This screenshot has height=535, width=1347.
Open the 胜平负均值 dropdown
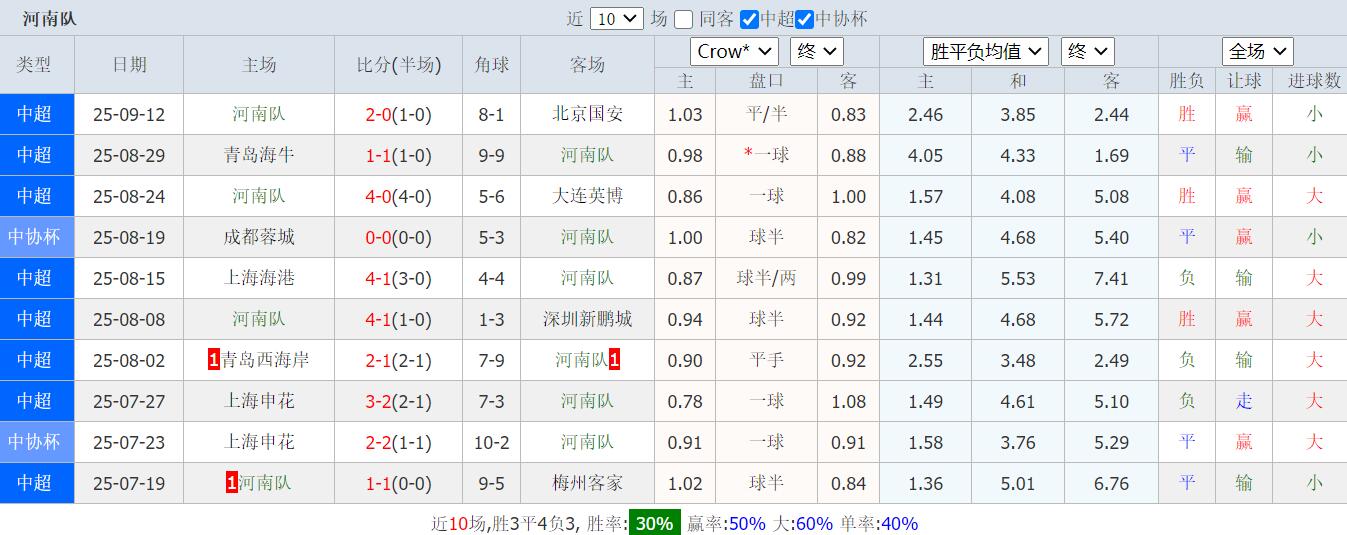pyautogui.click(x=985, y=52)
